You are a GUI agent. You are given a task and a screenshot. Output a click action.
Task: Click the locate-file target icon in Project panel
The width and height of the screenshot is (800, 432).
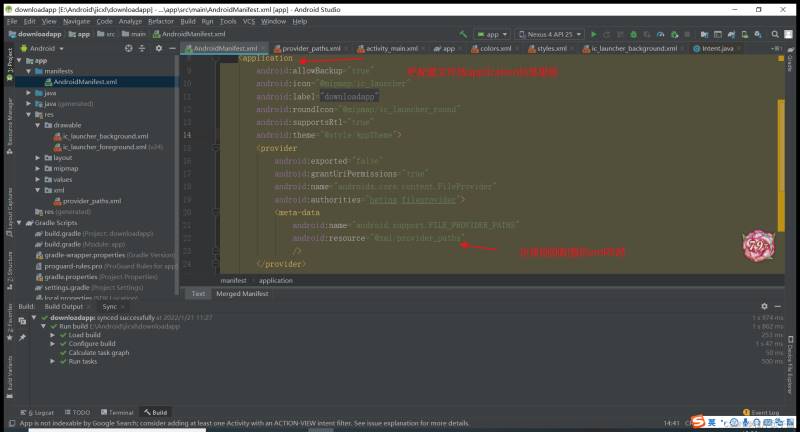point(129,48)
